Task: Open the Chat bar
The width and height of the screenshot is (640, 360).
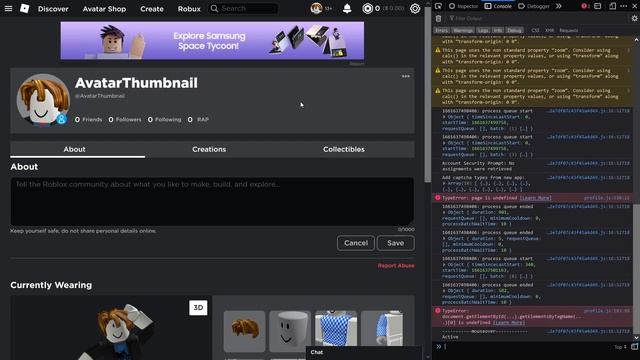Action: coord(363,353)
